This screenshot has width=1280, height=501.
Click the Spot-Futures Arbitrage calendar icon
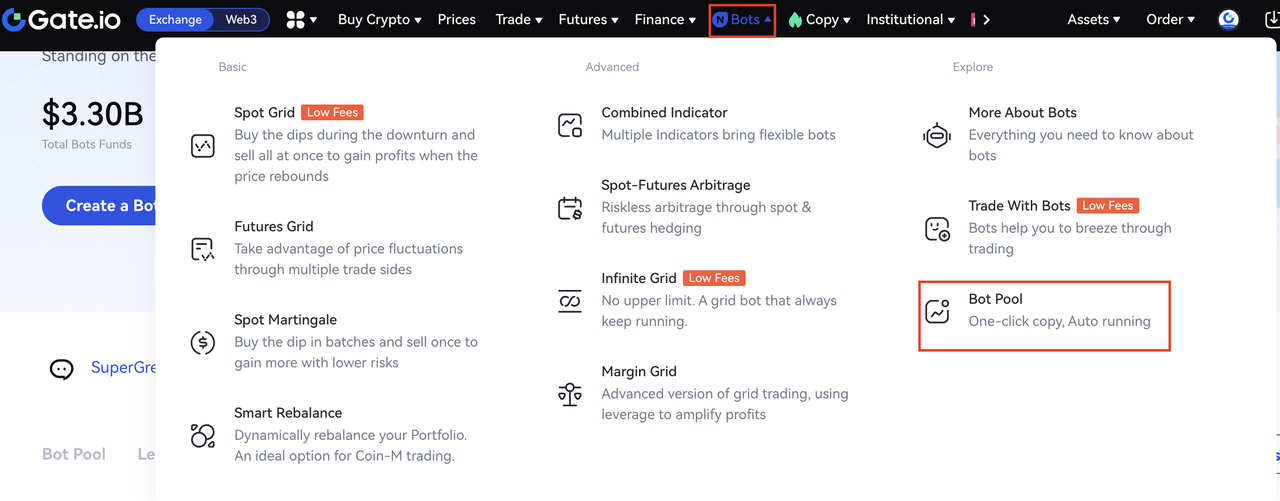[570, 208]
